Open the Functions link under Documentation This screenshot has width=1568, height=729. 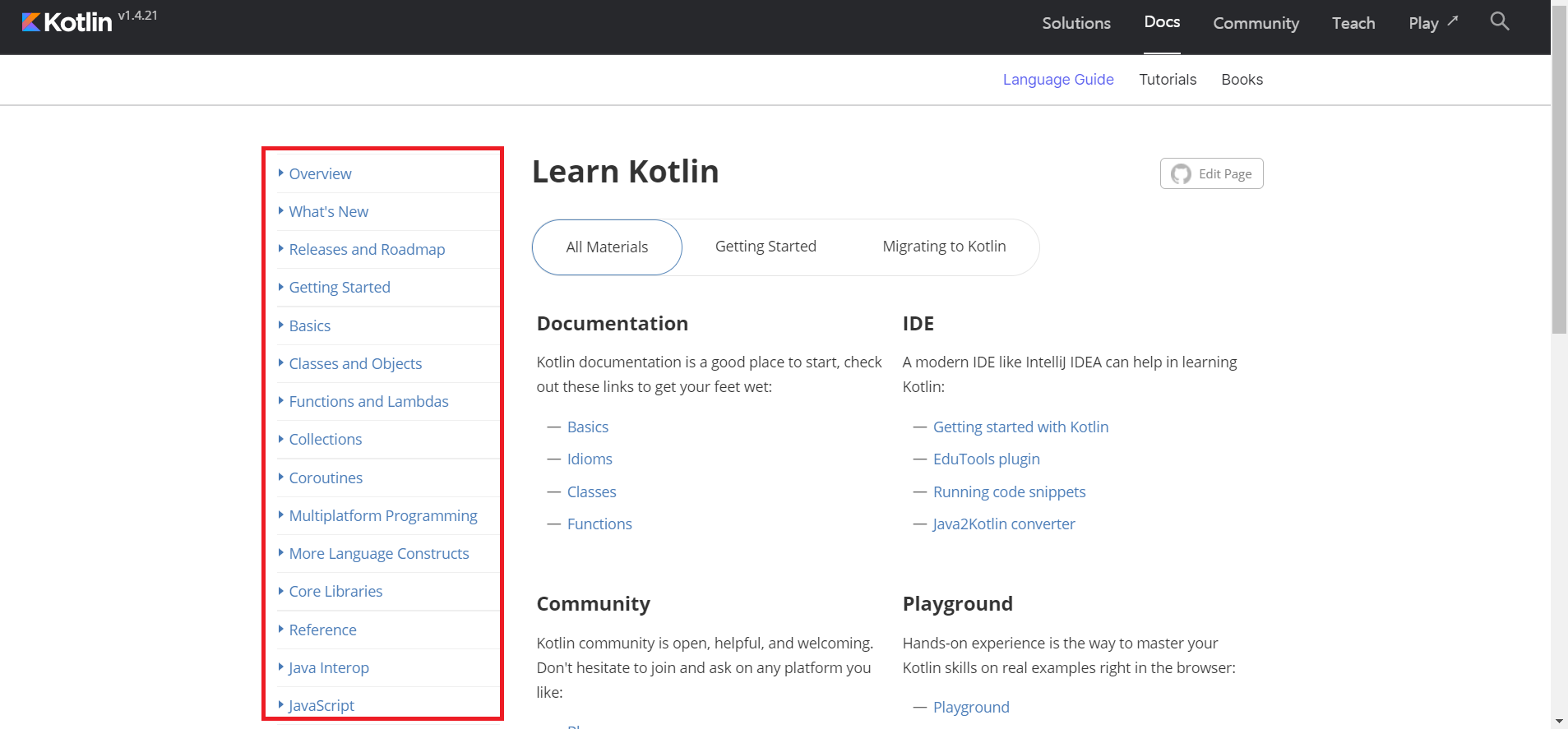(x=599, y=524)
